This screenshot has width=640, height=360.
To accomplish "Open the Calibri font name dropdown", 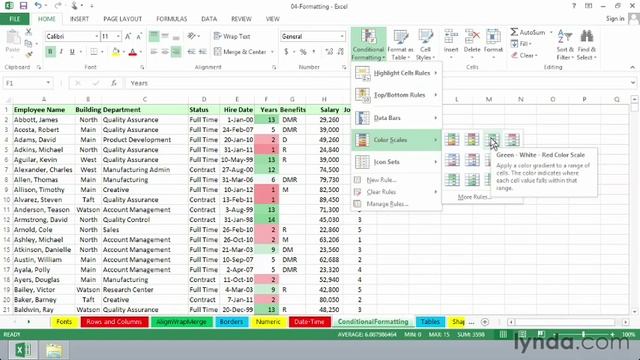I will pos(96,36).
